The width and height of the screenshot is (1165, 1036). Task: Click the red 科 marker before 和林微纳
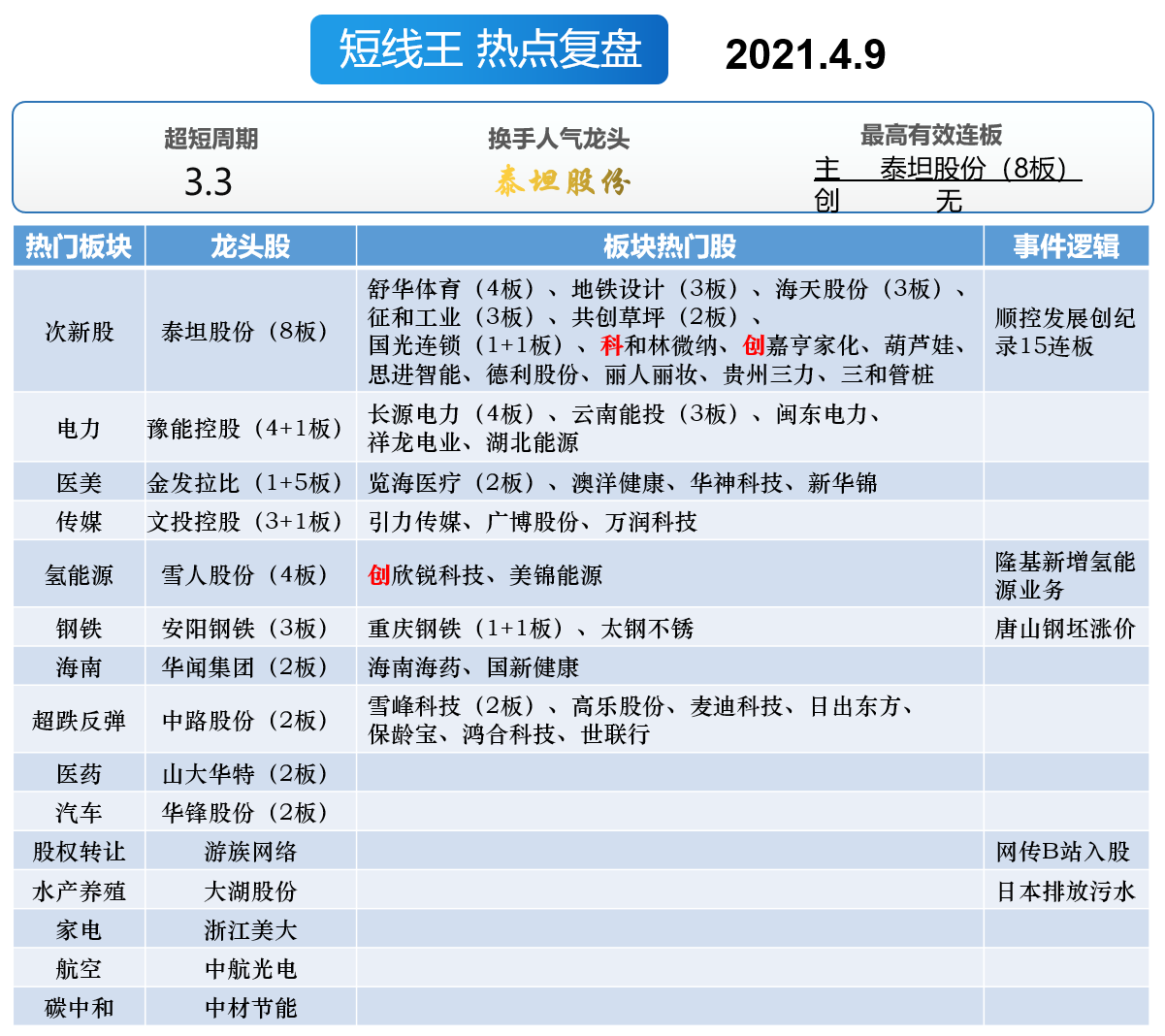click(611, 345)
